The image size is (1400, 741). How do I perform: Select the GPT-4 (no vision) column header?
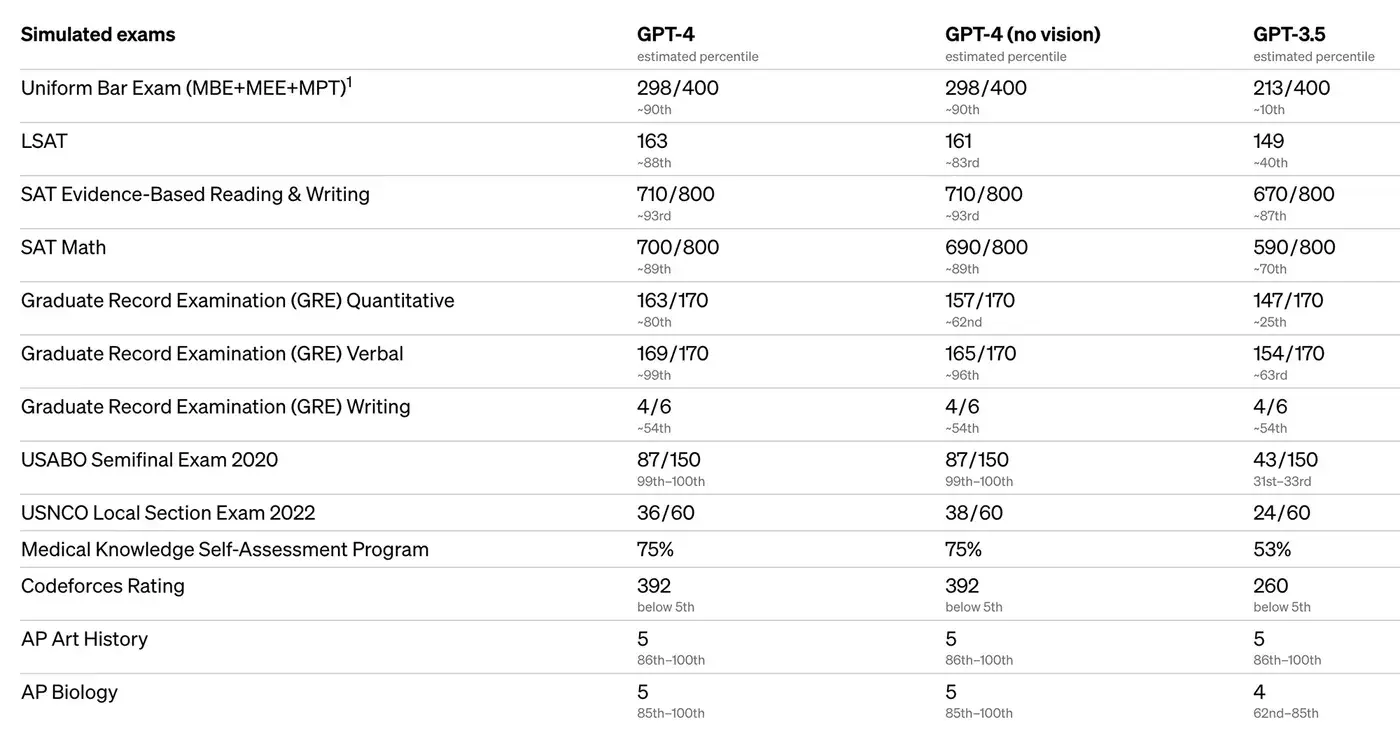[1022, 35]
